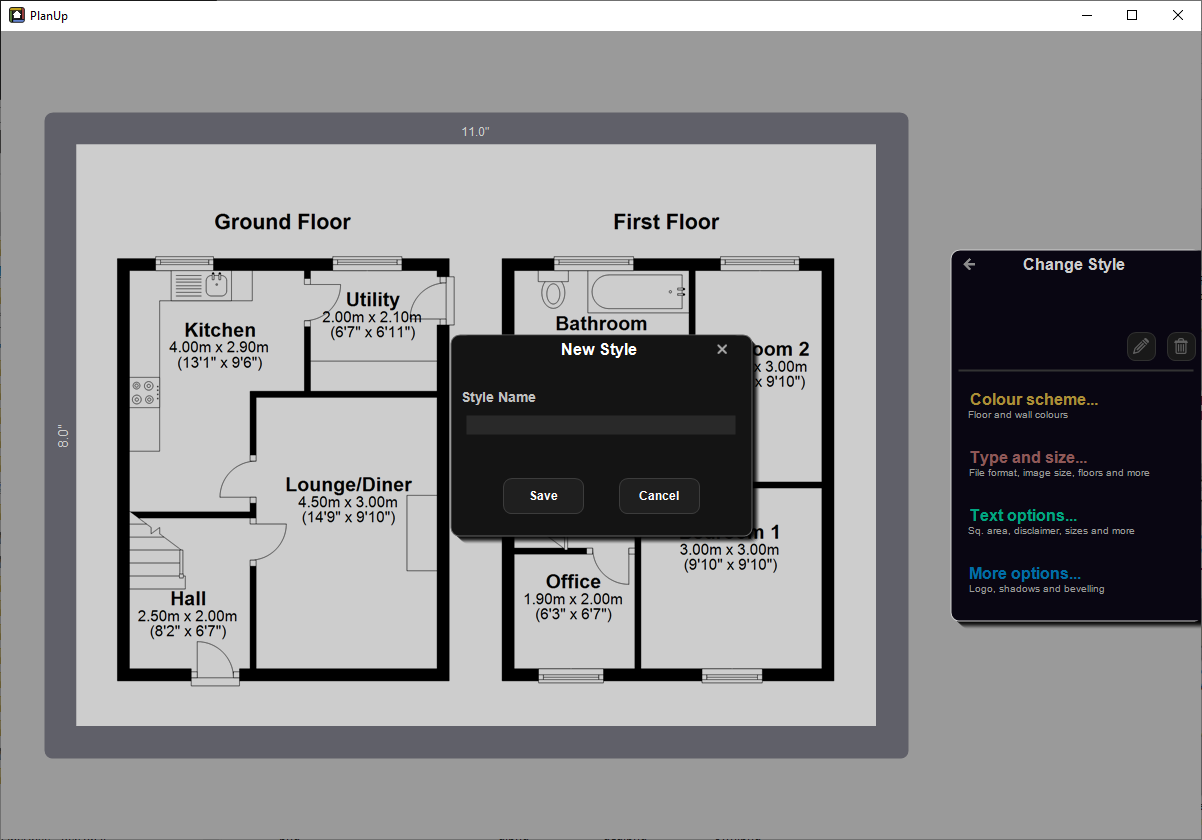Click the bathtub symbol in the Bathroom
1202x840 pixels.
pos(638,292)
